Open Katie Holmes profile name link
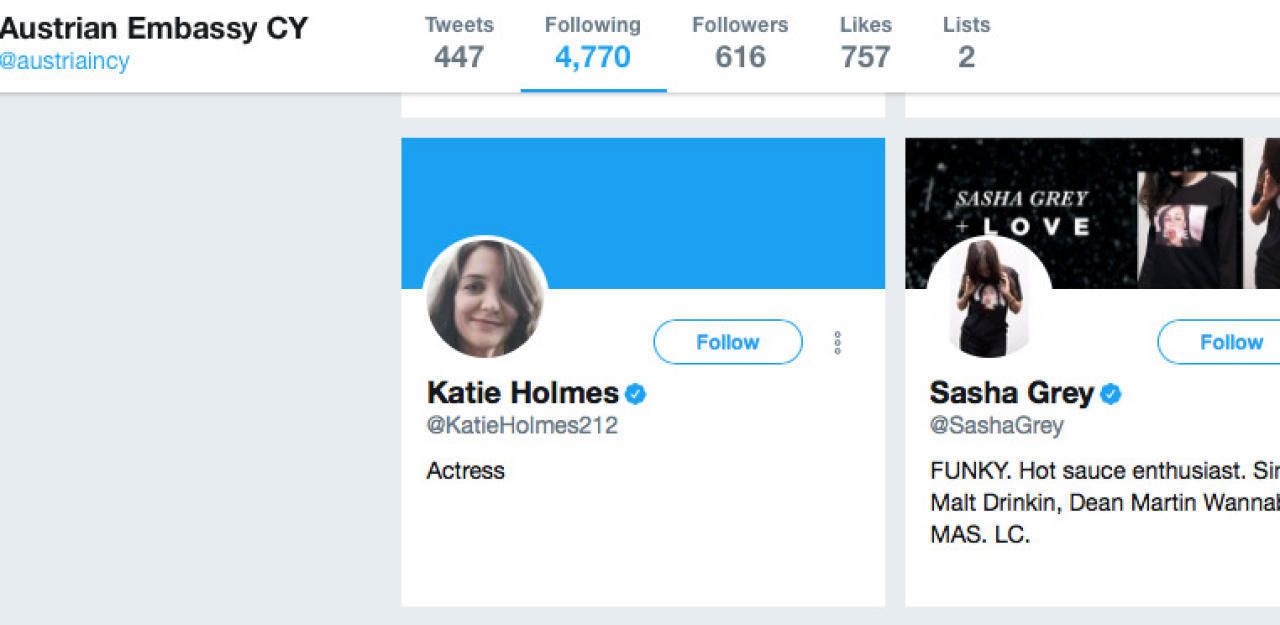Image resolution: width=1280 pixels, height=625 pixels. click(522, 393)
